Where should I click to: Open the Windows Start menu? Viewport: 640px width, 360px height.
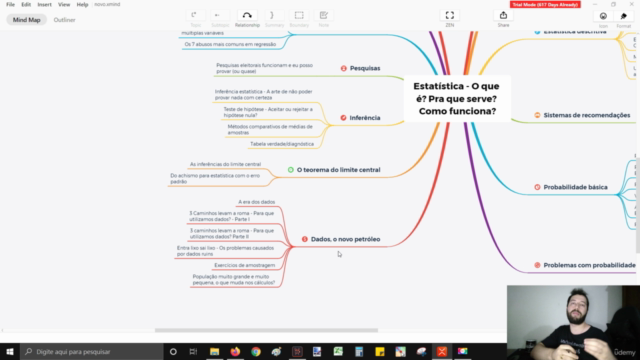click(10, 351)
